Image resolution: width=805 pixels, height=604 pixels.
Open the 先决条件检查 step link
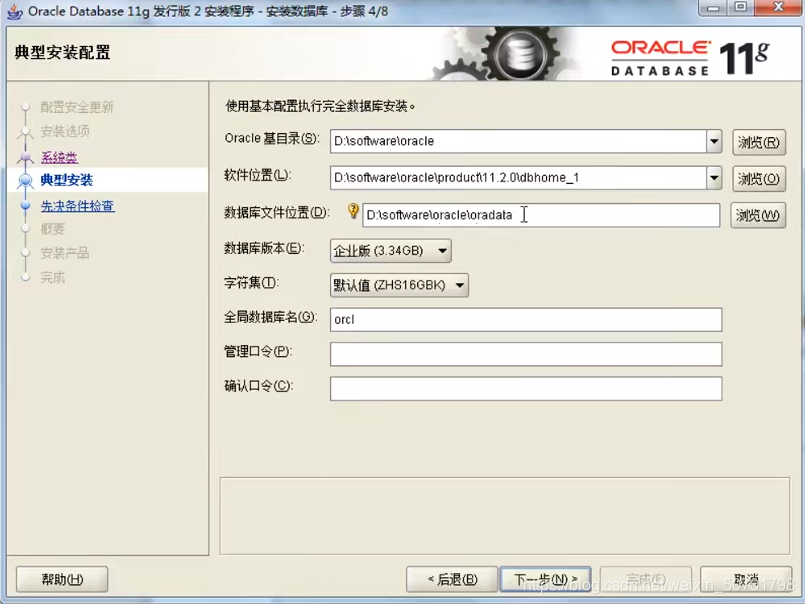(78, 206)
